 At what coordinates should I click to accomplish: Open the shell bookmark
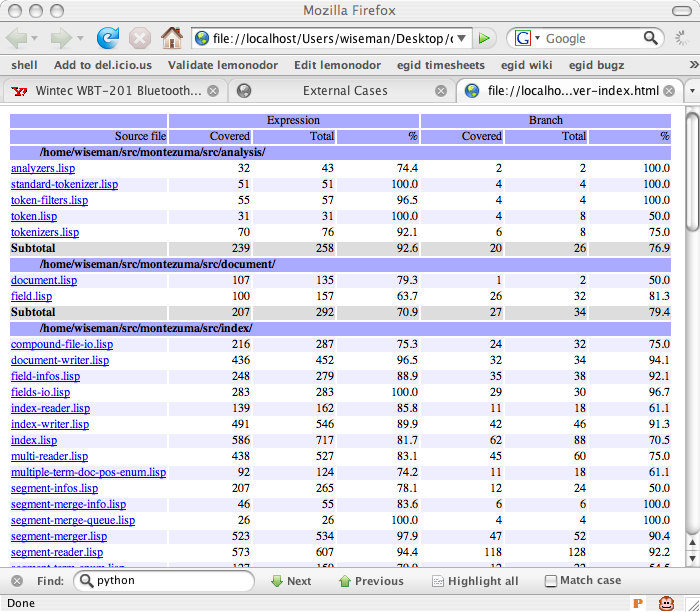point(24,65)
